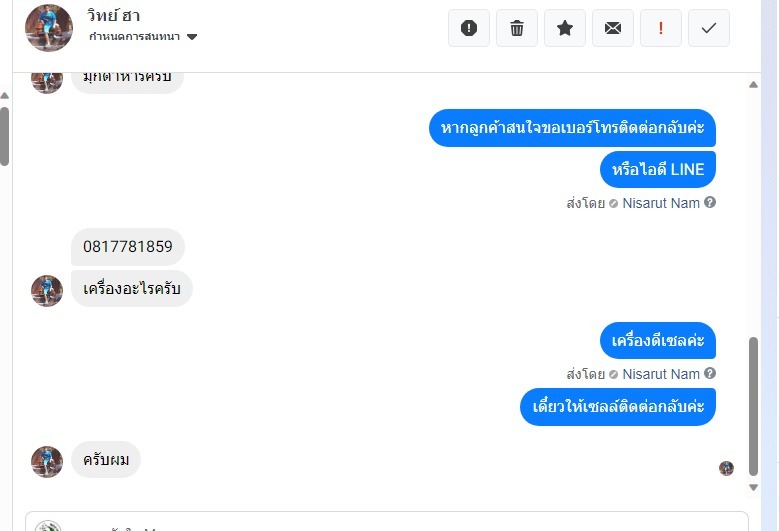Open help icon beside first Nisarut Nam
Image resolution: width=779 pixels, height=531 pixels.
(710, 202)
